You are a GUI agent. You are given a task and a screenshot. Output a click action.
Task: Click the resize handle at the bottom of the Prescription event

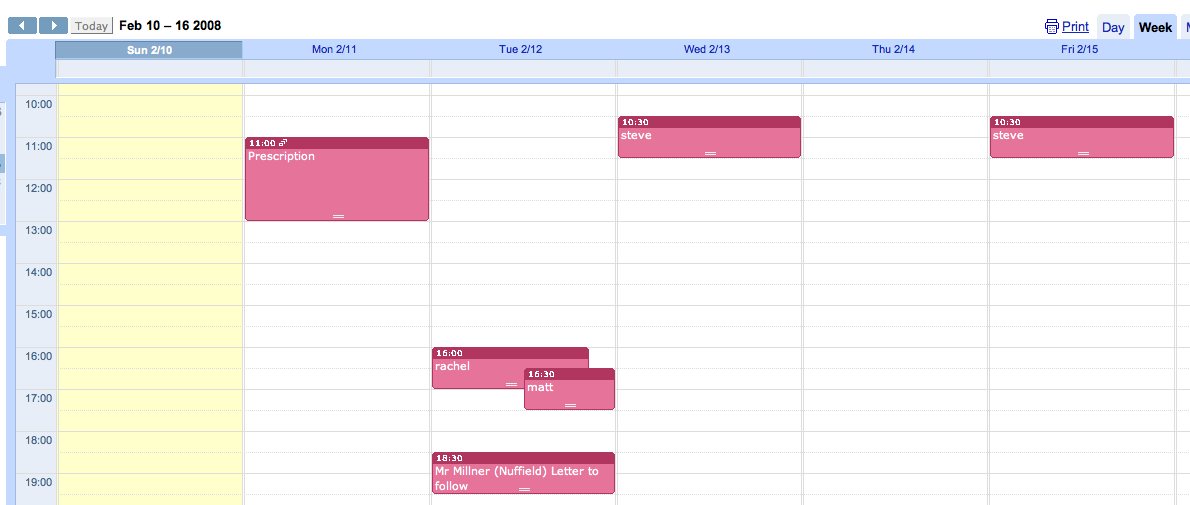click(x=338, y=216)
